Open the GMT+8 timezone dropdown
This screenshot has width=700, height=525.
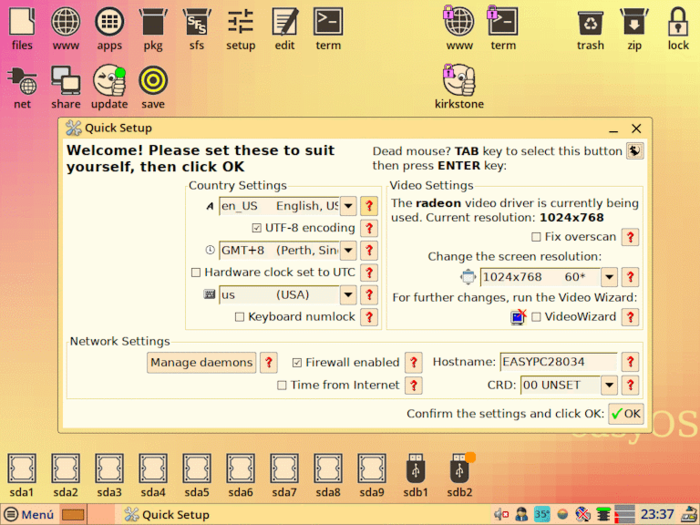point(348,250)
